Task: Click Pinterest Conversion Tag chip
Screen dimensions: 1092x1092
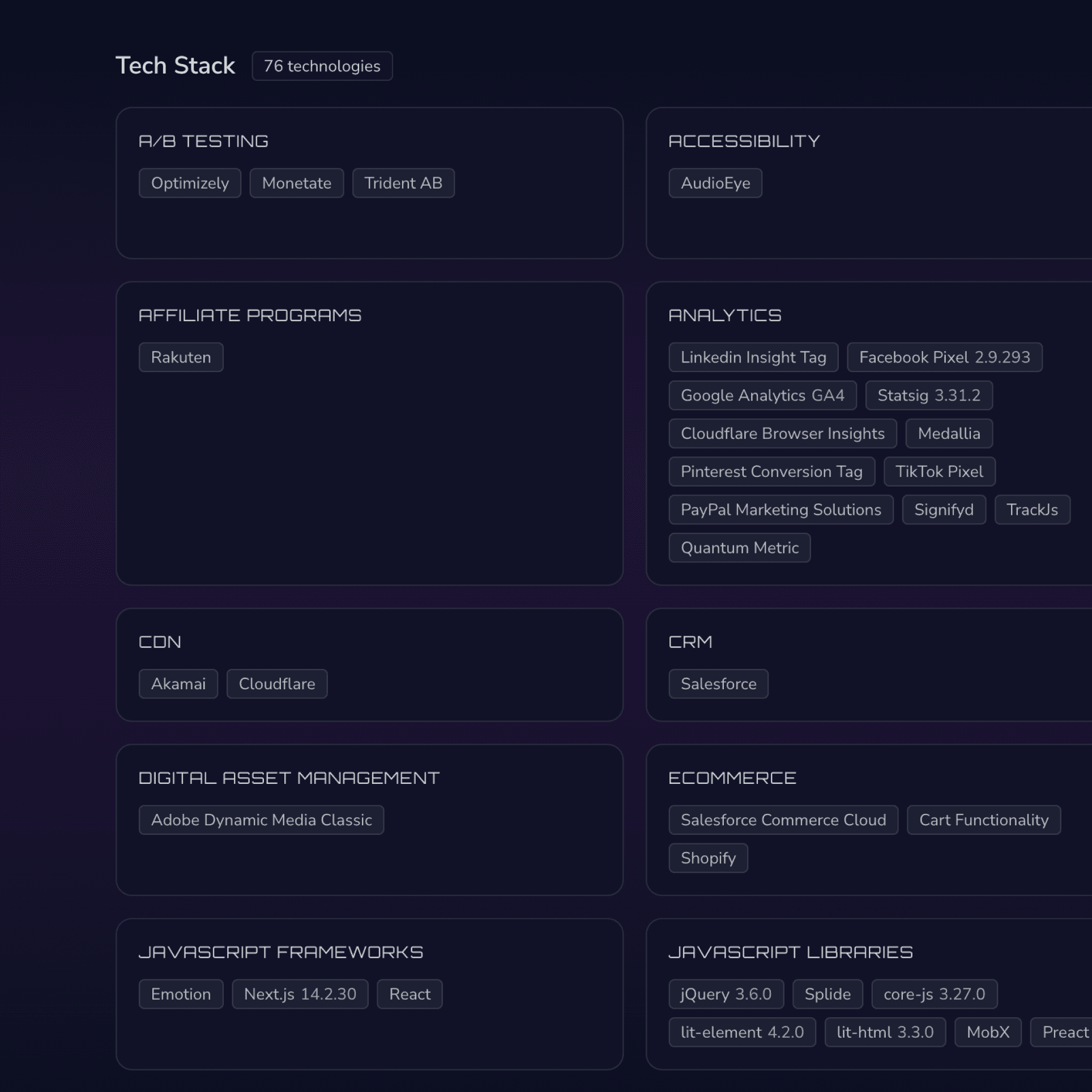Action: tap(772, 472)
